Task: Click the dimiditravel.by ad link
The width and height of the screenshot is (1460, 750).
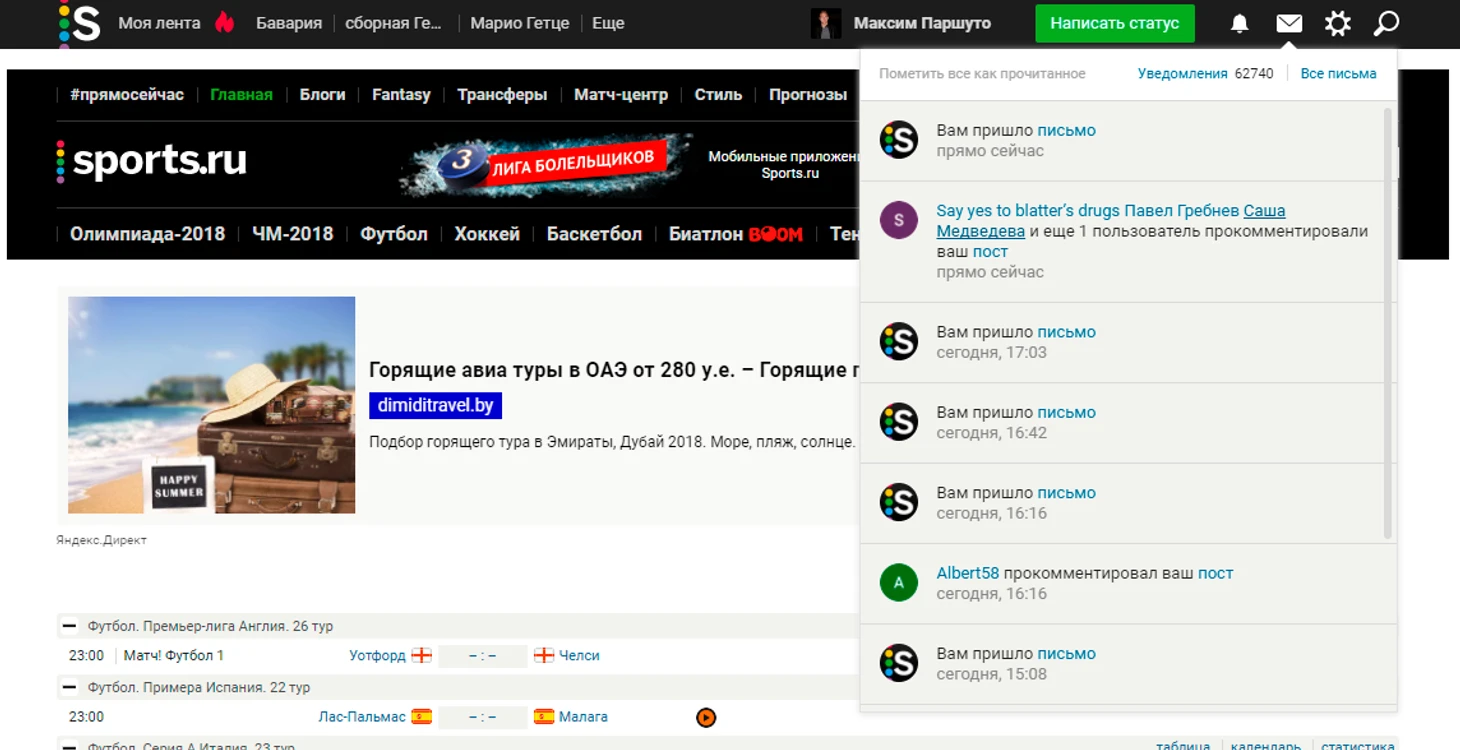Action: (x=435, y=406)
